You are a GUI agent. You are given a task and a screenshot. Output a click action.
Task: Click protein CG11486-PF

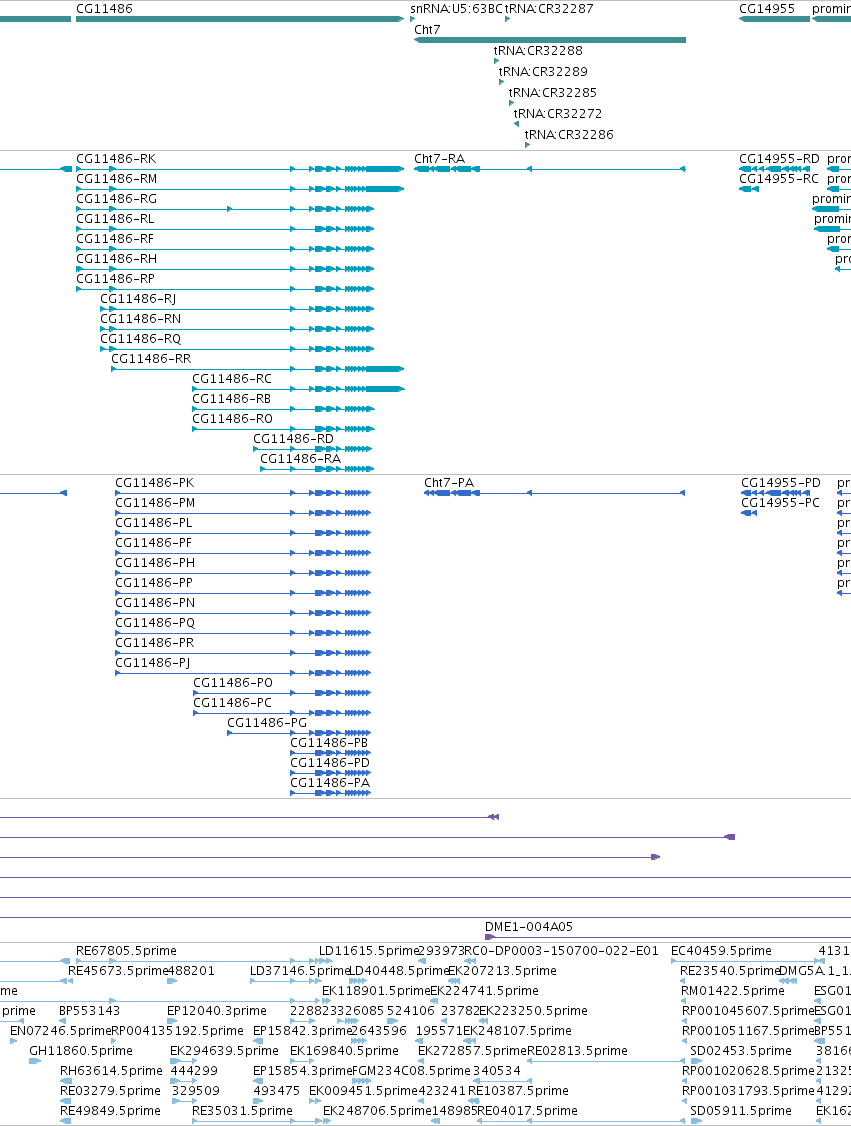click(x=154, y=544)
